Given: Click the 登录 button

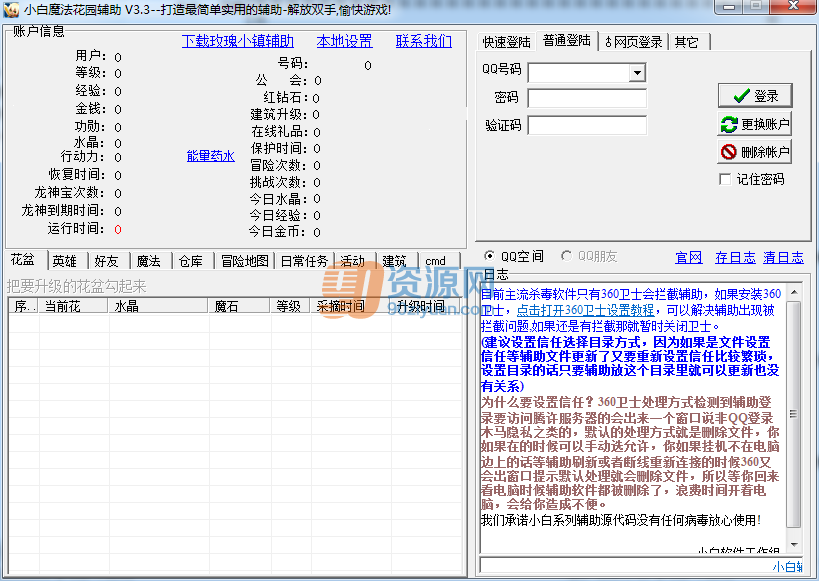Looking at the screenshot, I should (x=755, y=96).
